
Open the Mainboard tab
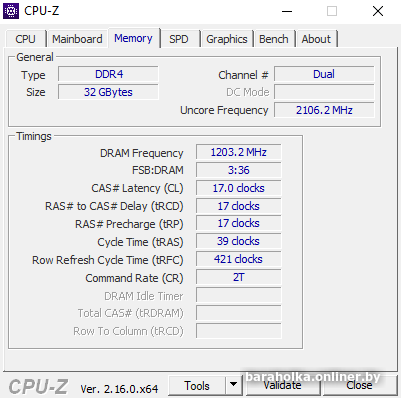tap(77, 39)
